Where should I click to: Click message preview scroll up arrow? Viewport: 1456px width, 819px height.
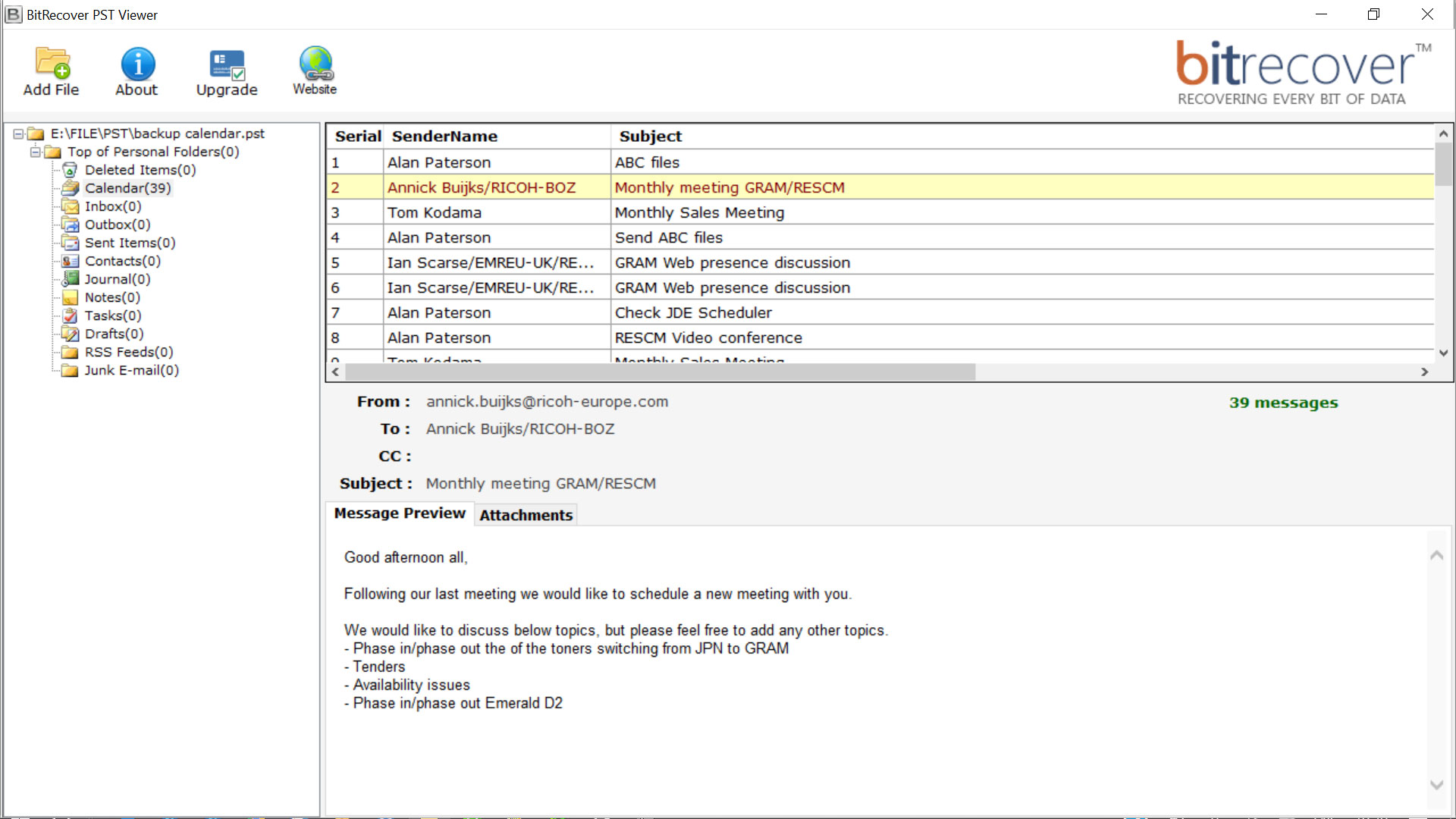pos(1436,556)
